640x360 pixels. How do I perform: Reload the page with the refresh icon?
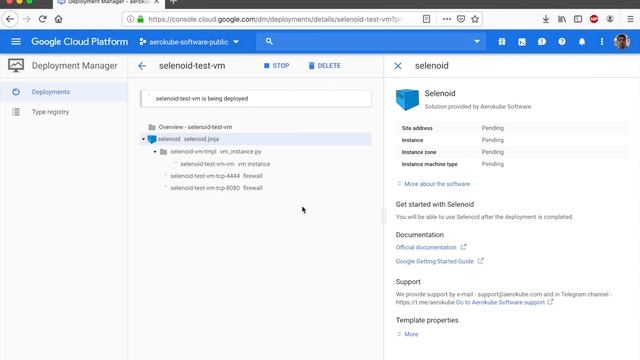(x=42, y=19)
